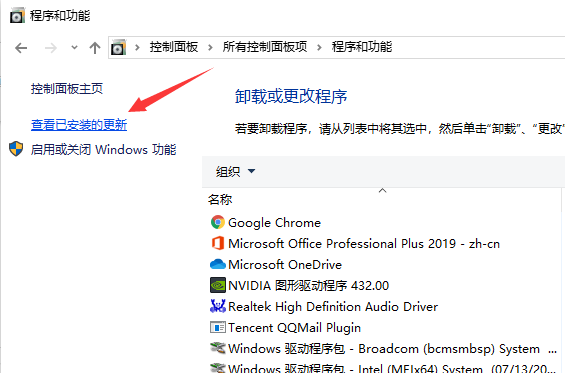Expand chevron after 控制面板 breadcrumb
The height and width of the screenshot is (373, 565).
click(210, 47)
